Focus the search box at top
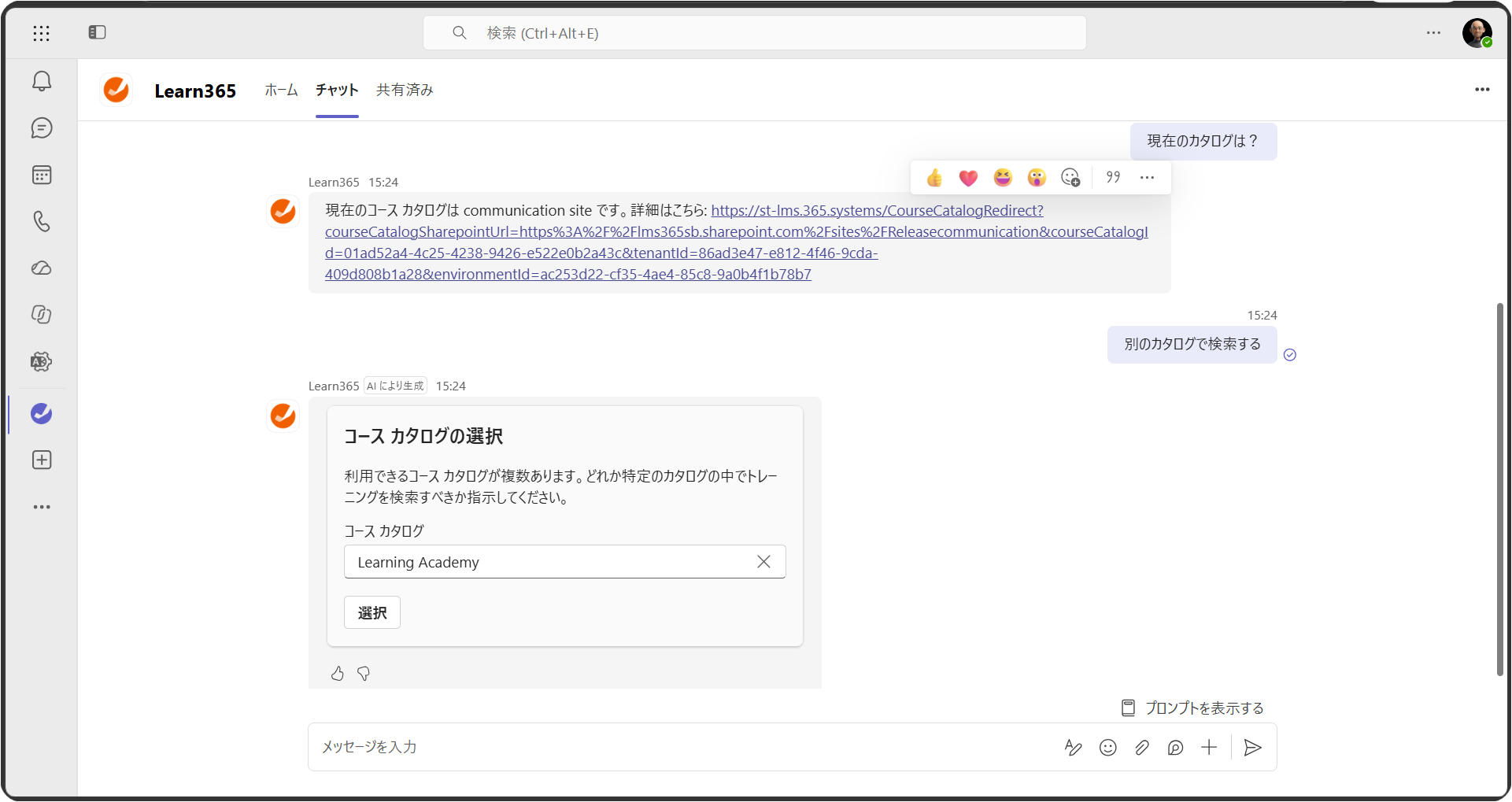The image size is (1512, 802). pos(755,33)
